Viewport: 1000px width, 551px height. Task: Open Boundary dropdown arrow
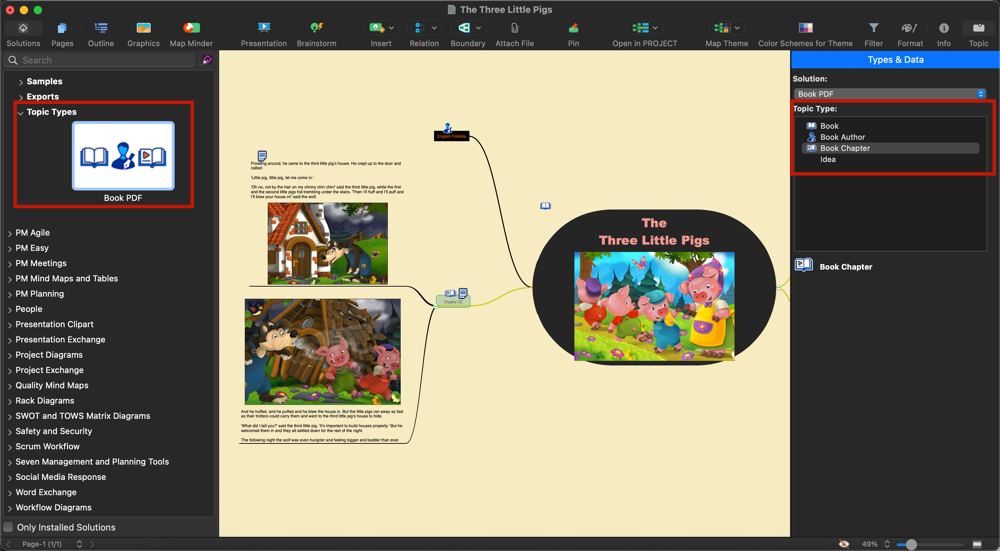click(478, 28)
